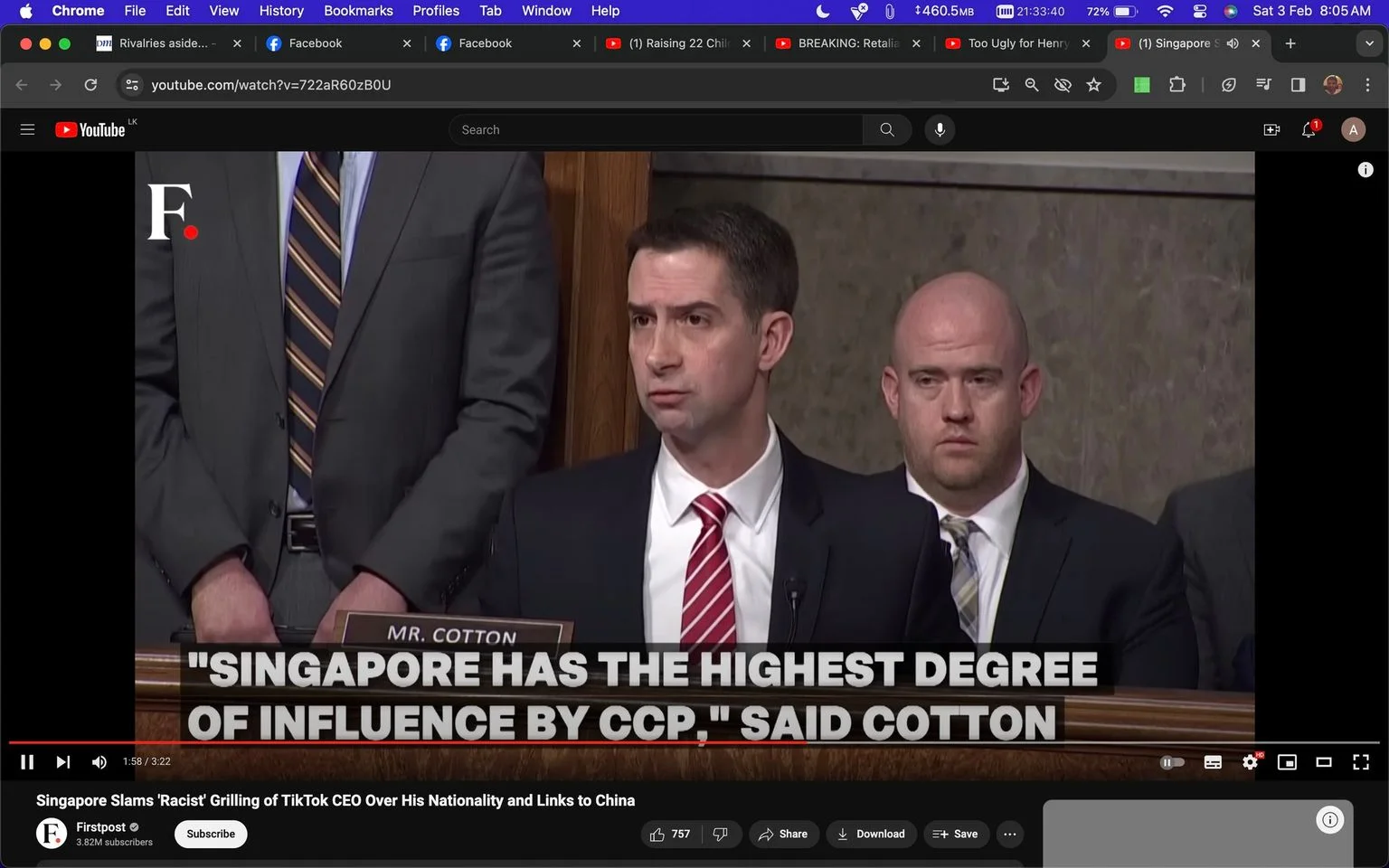Toggle the autoplay switch
Viewport: 1389px width, 868px height.
[x=1172, y=762]
